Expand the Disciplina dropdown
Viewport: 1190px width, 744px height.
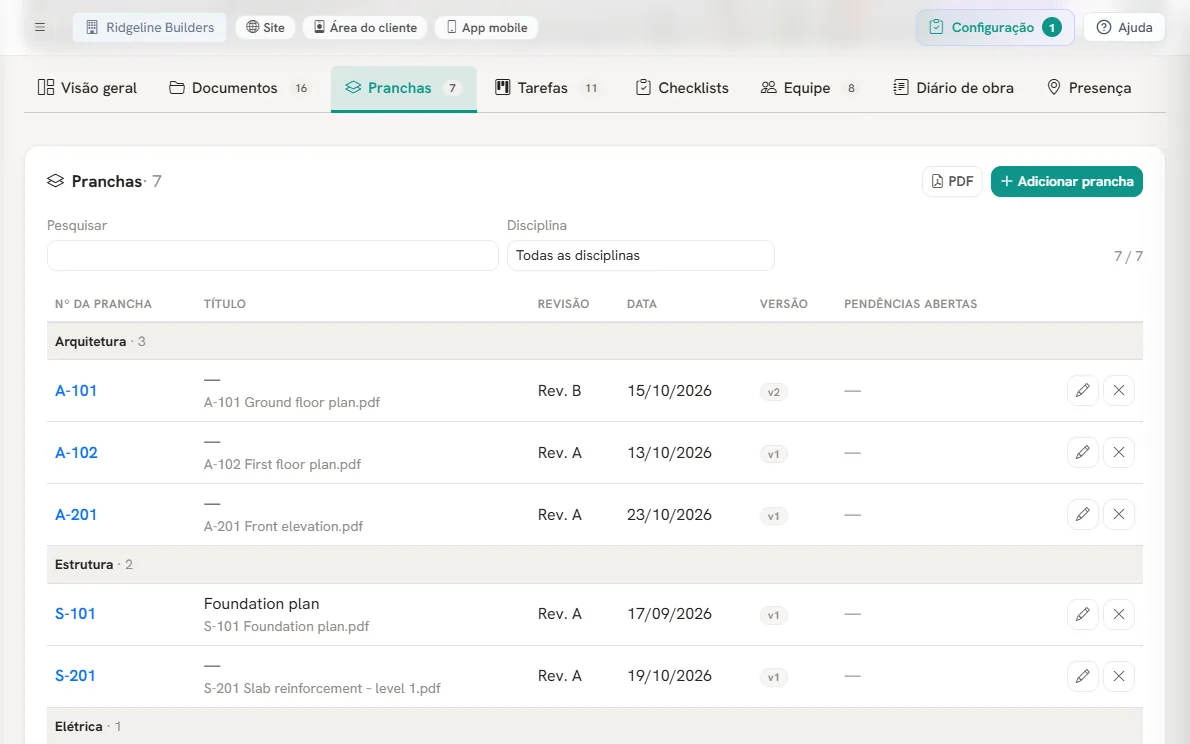[x=641, y=256]
